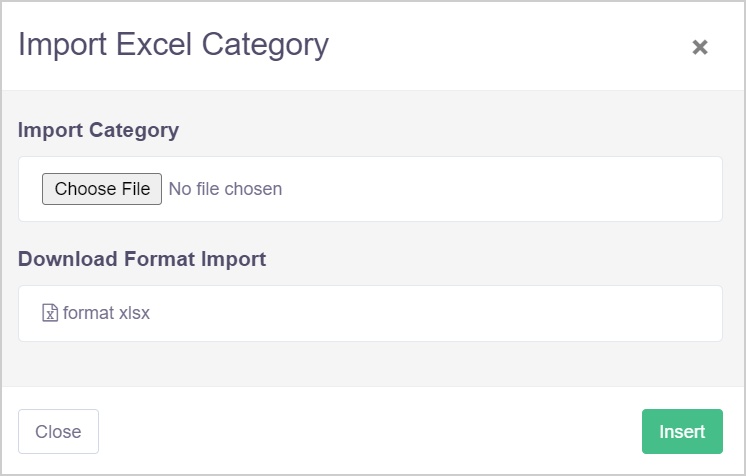Viewport: 746px width, 476px height.
Task: Click header space between title and X
Action: point(510,46)
